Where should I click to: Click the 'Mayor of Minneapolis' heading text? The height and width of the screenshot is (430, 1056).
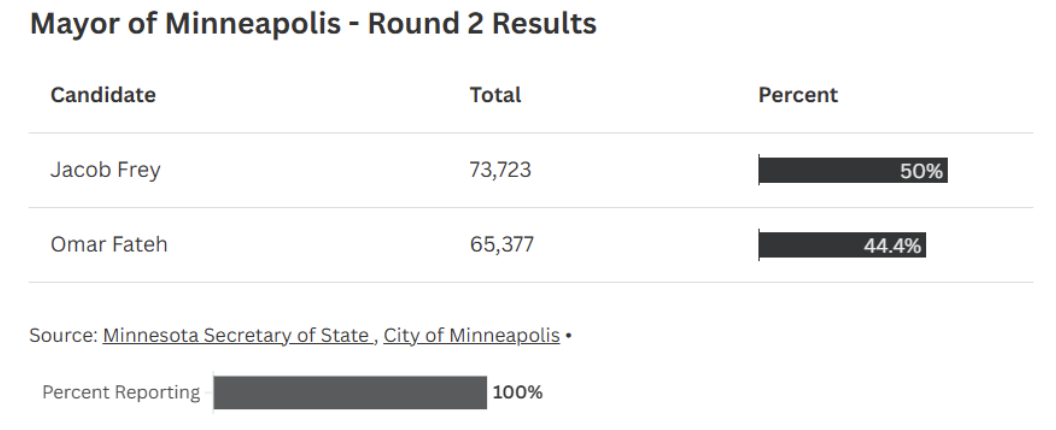184,24
